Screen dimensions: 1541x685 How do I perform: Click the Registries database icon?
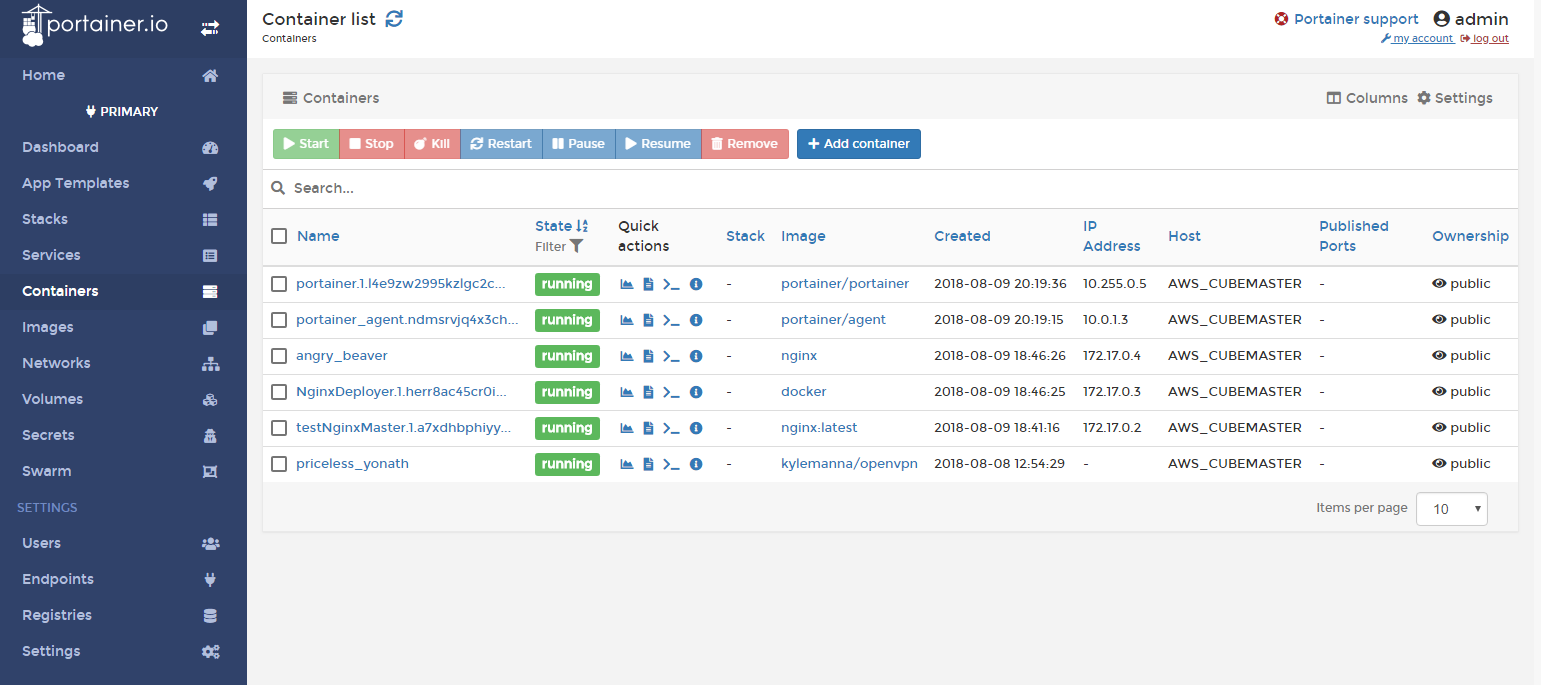(210, 615)
